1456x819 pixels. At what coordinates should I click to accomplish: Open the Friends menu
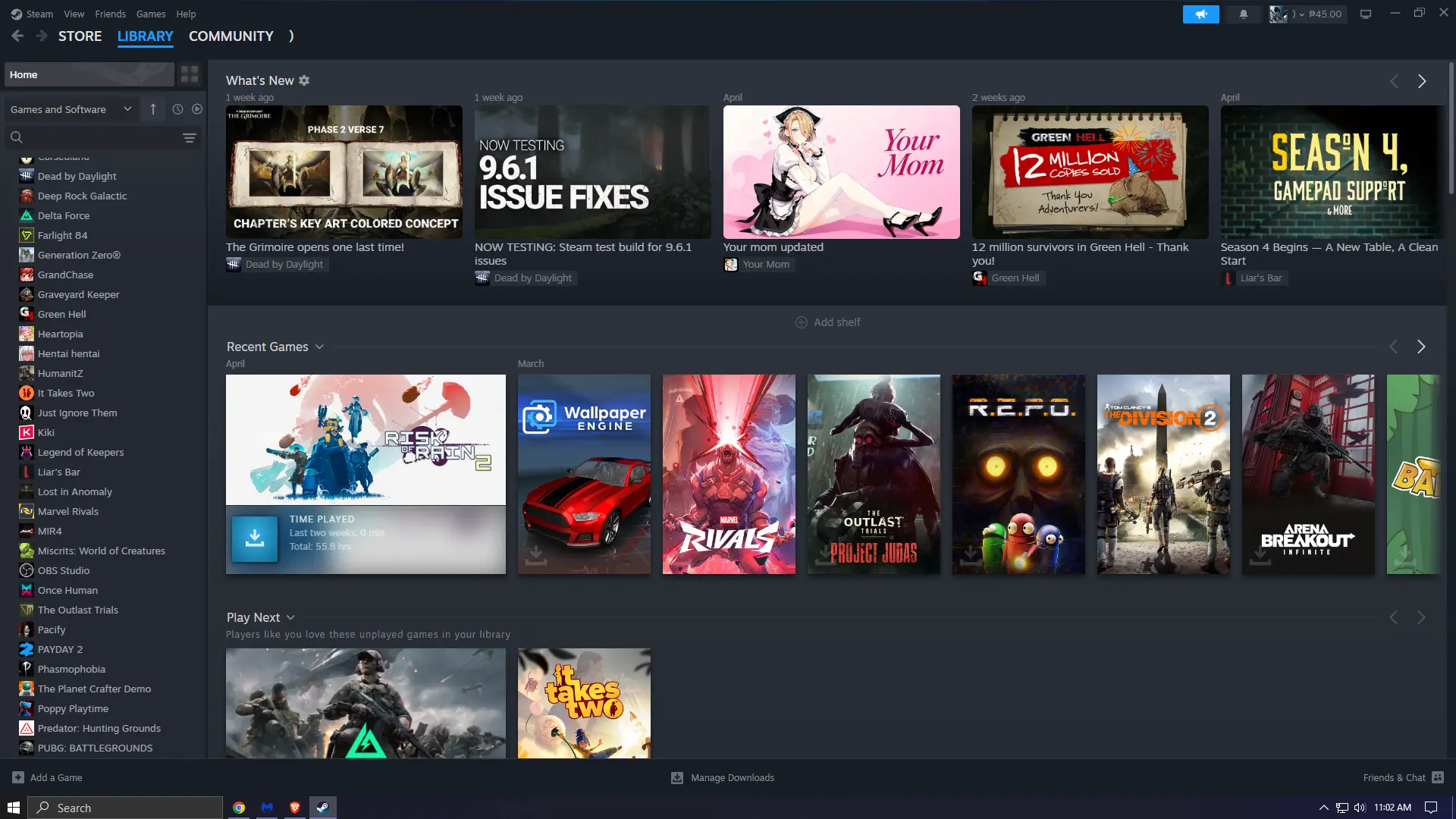click(111, 14)
